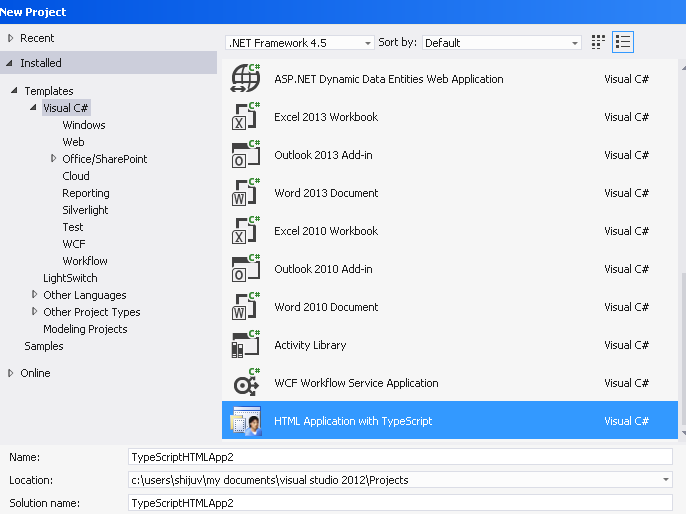686x514 pixels.
Task: Select 'Outlook 2010 Add-in' template name
Action: point(323,269)
